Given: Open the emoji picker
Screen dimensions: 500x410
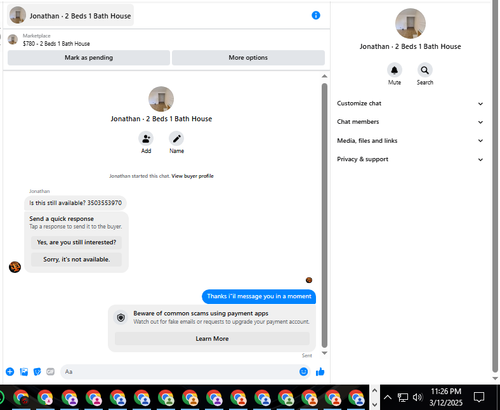Looking at the screenshot, I should click(303, 371).
